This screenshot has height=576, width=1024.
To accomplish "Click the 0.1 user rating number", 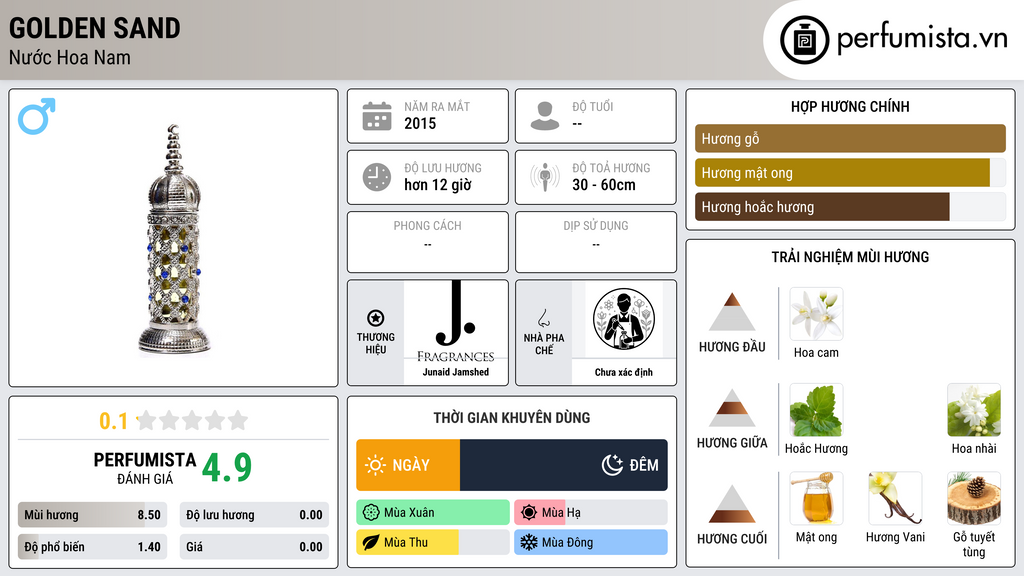I will (114, 421).
